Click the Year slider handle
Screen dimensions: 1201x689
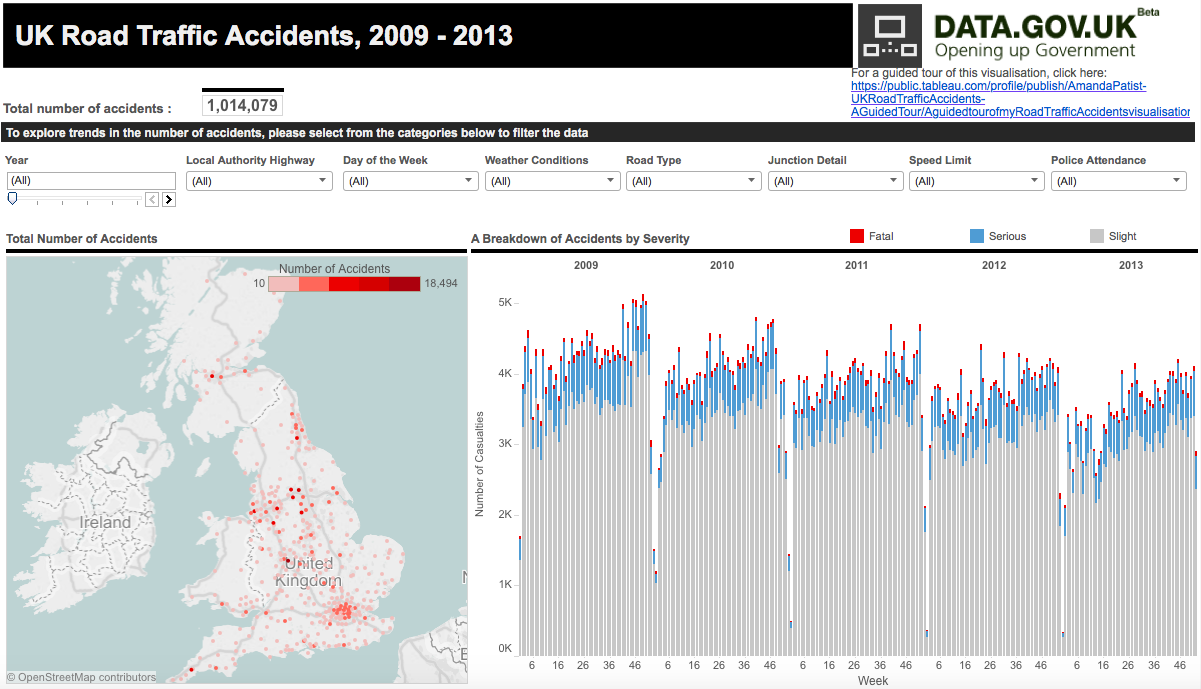[12, 199]
